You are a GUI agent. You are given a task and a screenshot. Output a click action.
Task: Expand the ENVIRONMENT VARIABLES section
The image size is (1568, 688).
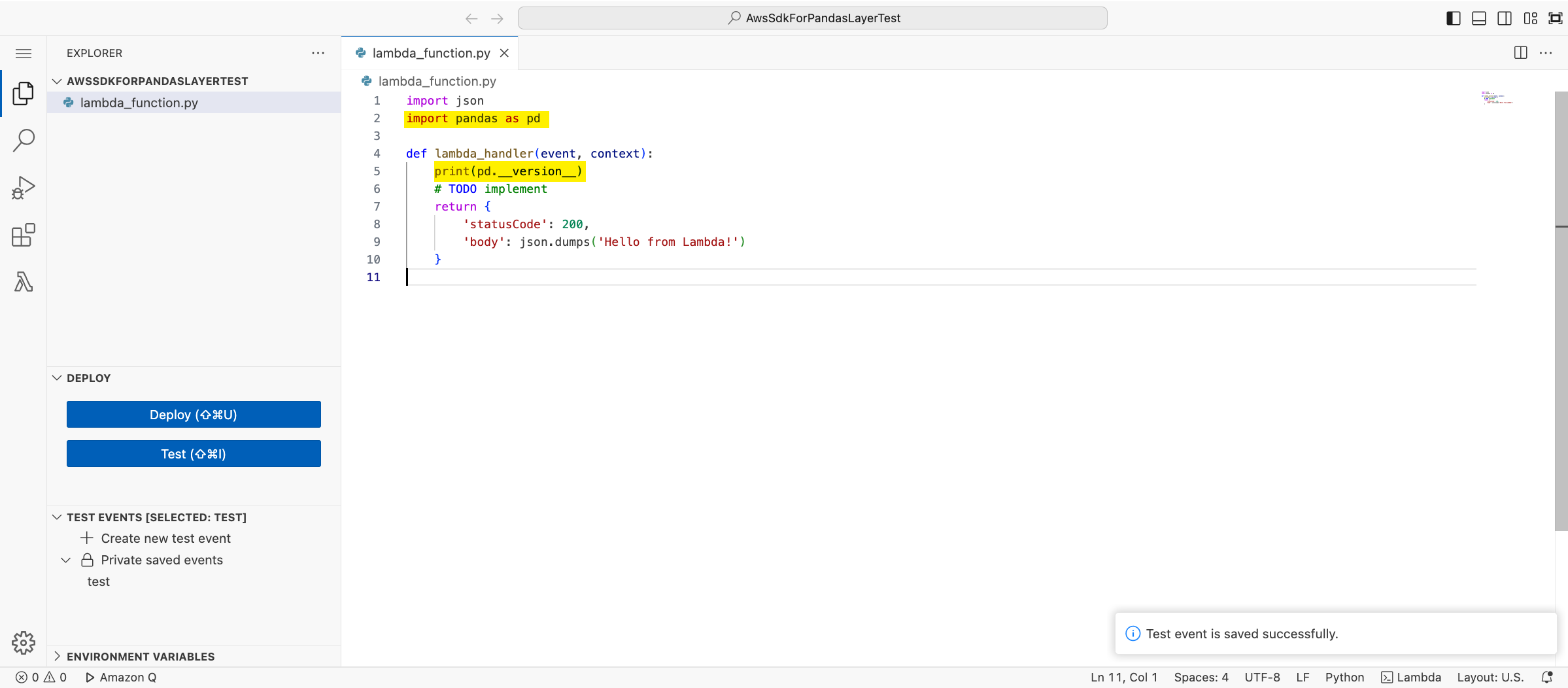194,657
